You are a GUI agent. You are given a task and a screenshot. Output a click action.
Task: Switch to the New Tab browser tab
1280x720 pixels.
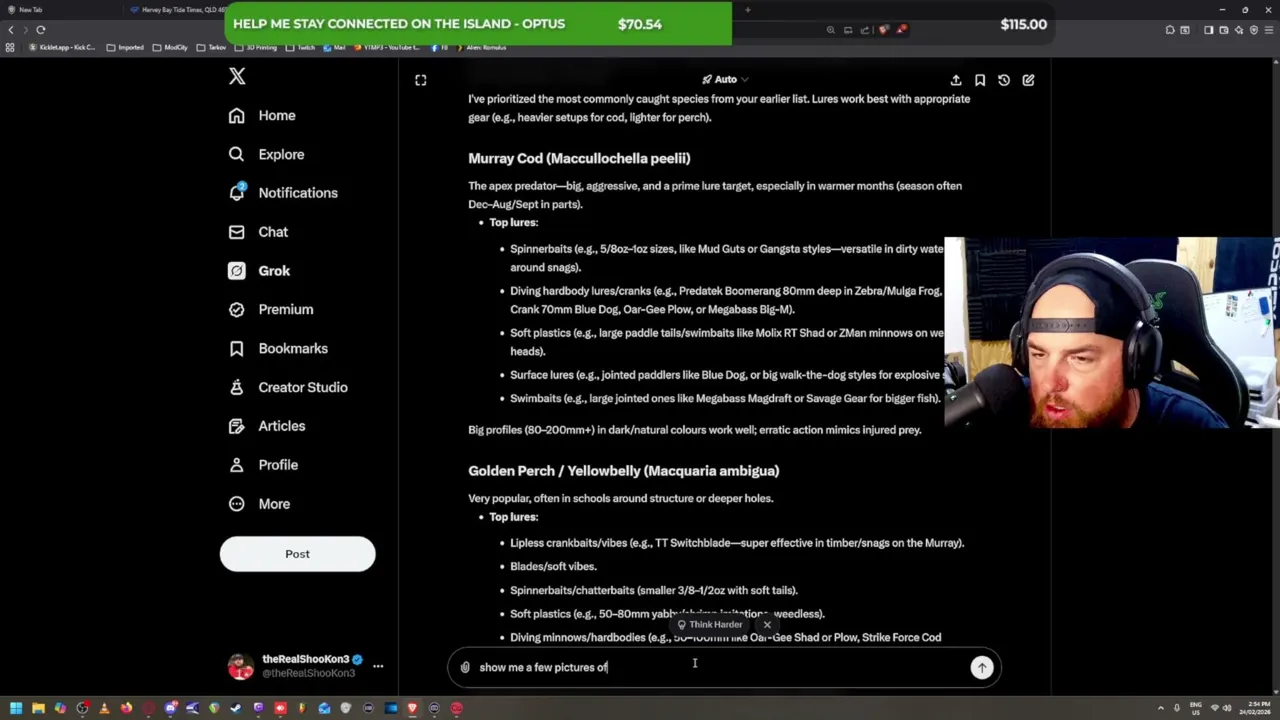(60, 10)
